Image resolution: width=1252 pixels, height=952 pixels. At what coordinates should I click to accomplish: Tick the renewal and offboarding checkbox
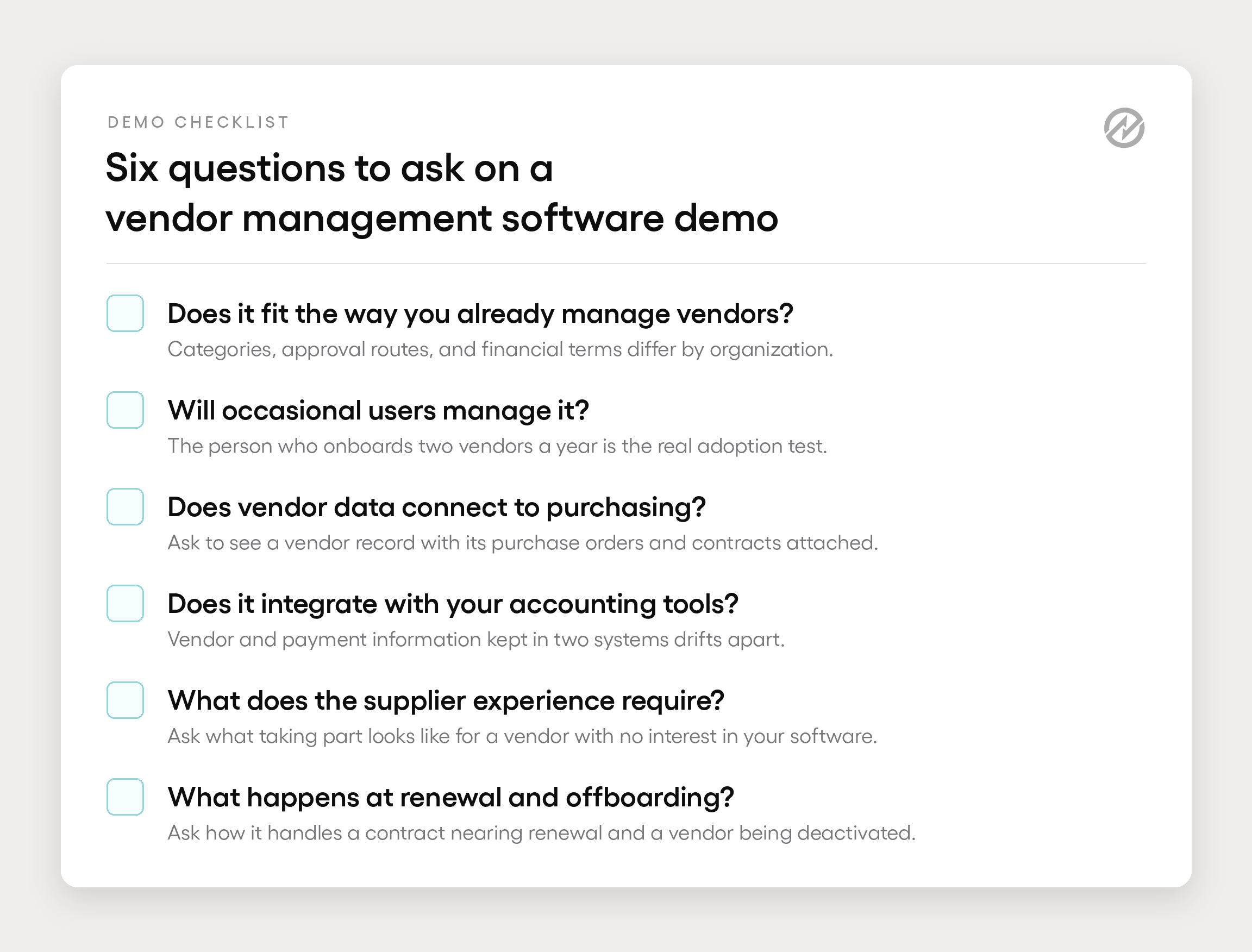[x=126, y=797]
